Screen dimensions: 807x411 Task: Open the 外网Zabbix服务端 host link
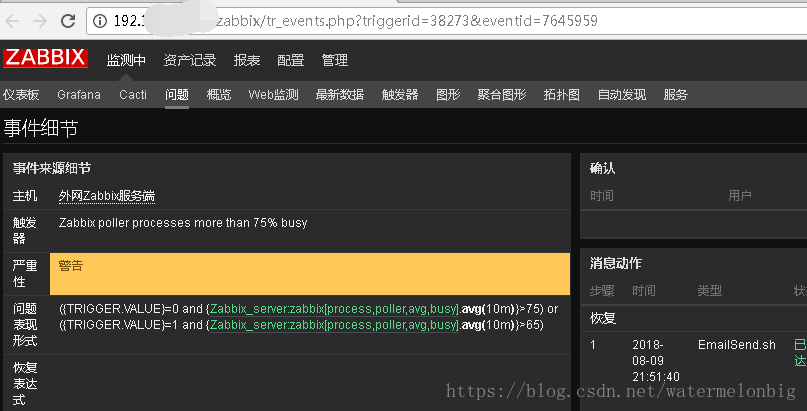107,196
